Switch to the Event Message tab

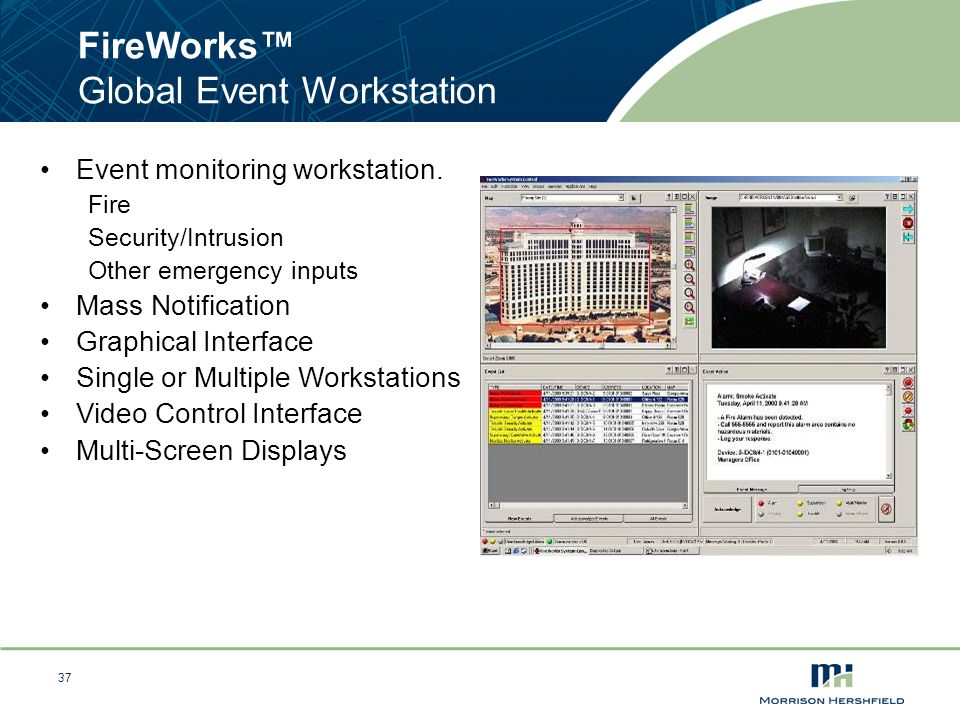(x=751, y=489)
